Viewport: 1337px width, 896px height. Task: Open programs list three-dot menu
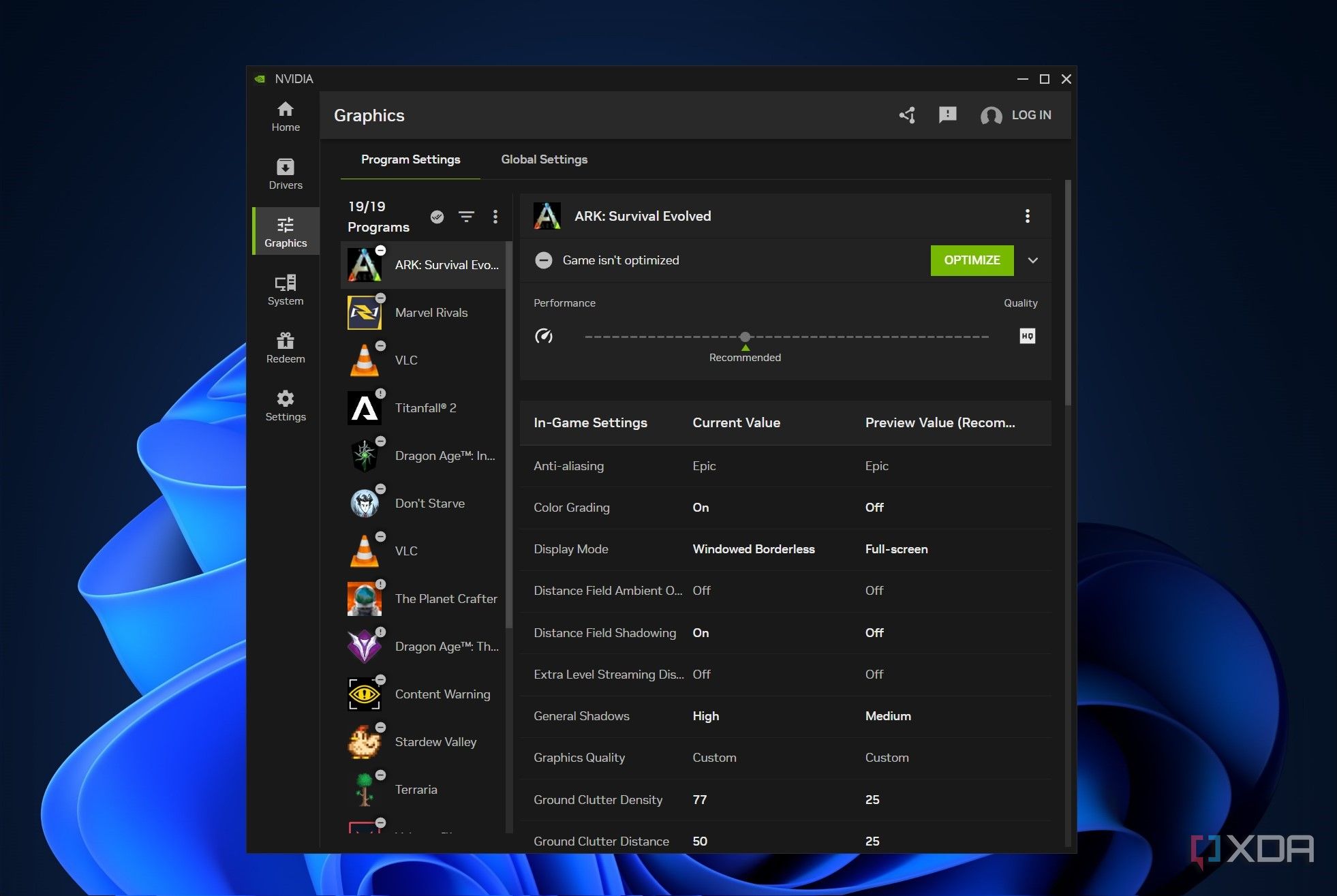pos(495,217)
